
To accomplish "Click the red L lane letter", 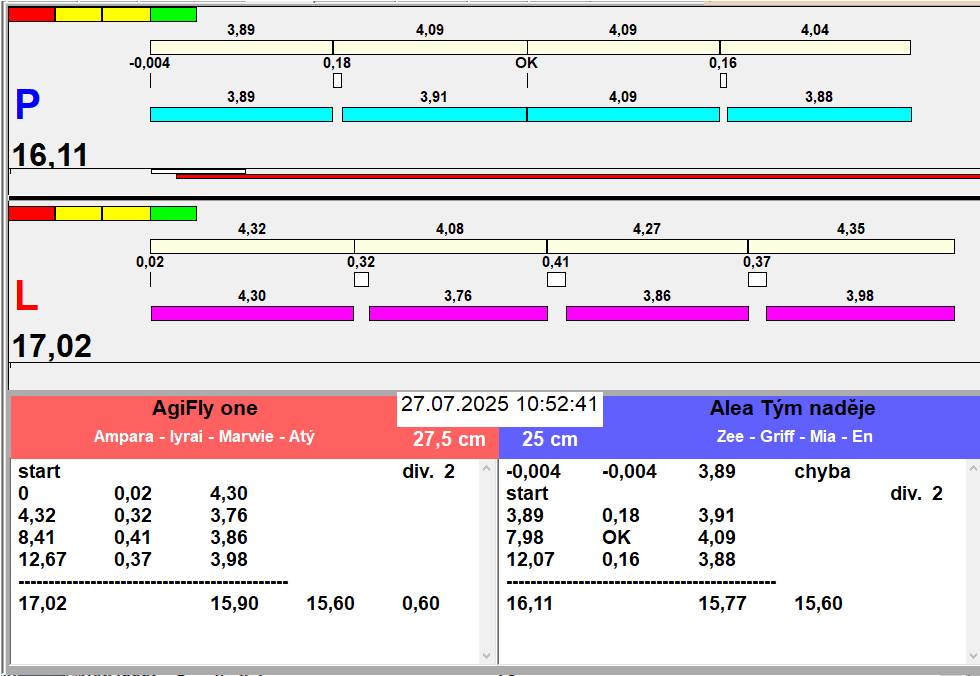I will tap(26, 296).
